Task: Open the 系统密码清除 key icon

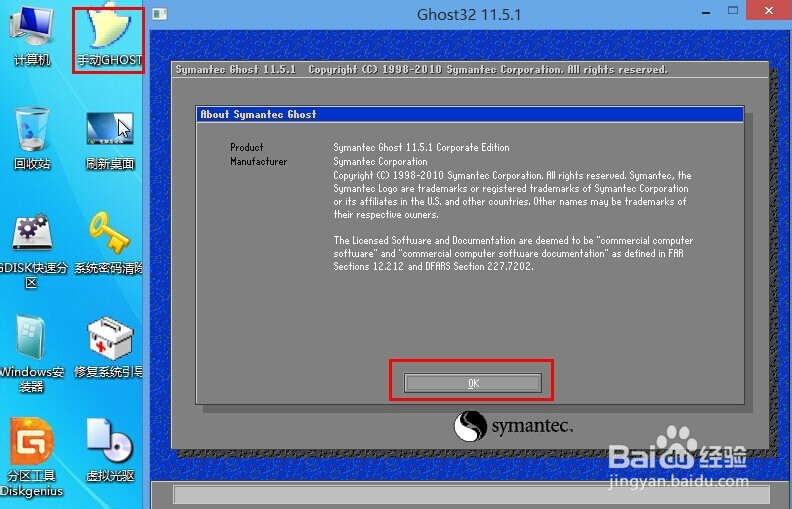Action: (x=109, y=243)
